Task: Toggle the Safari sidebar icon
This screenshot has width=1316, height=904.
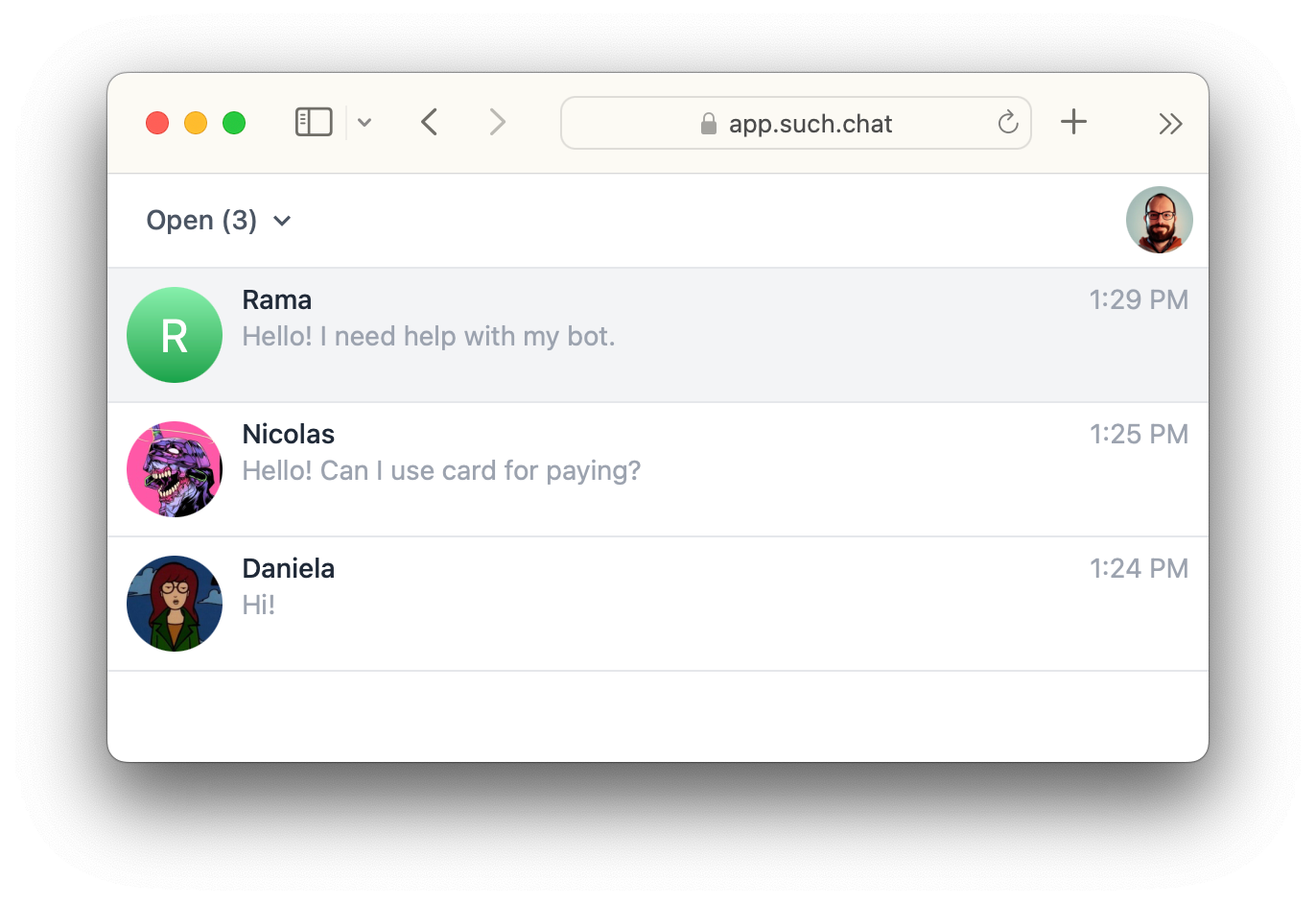Action: pos(314,123)
